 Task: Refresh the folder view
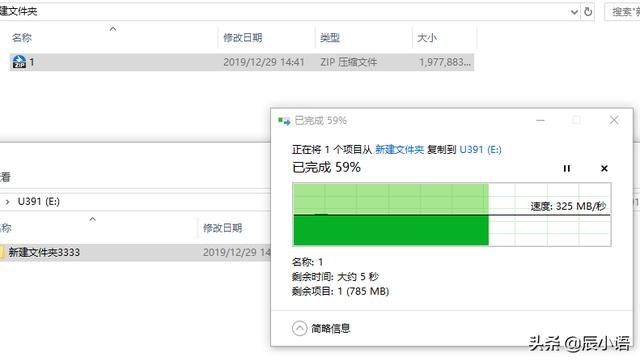coord(588,12)
